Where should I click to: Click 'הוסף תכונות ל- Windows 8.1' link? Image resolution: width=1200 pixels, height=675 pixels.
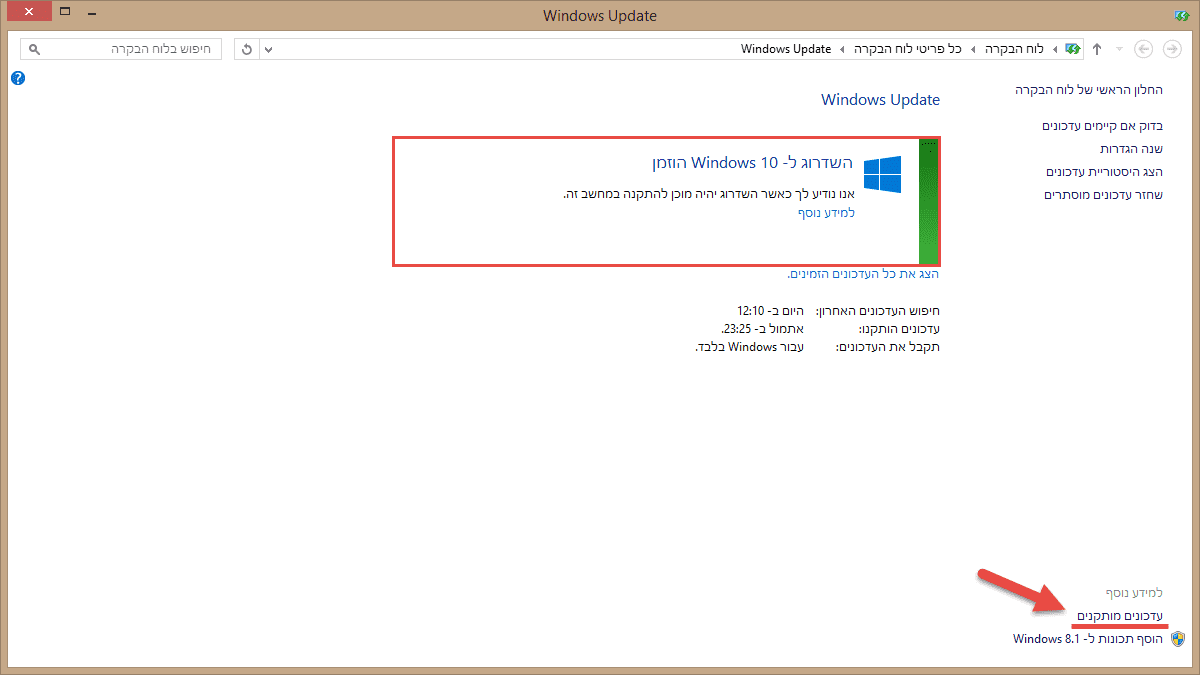click(x=1088, y=638)
